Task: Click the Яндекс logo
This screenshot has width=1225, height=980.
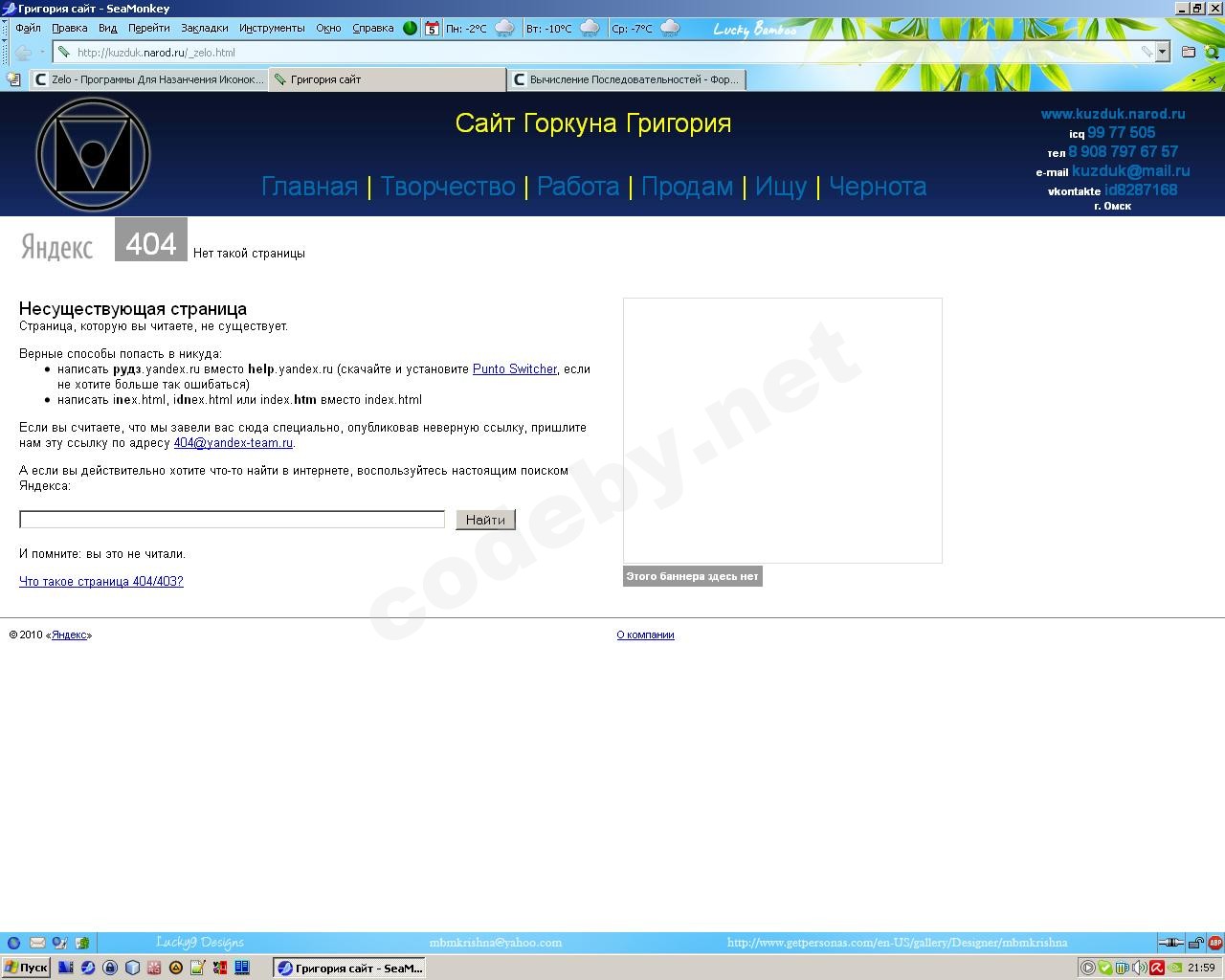Action: click(57, 247)
